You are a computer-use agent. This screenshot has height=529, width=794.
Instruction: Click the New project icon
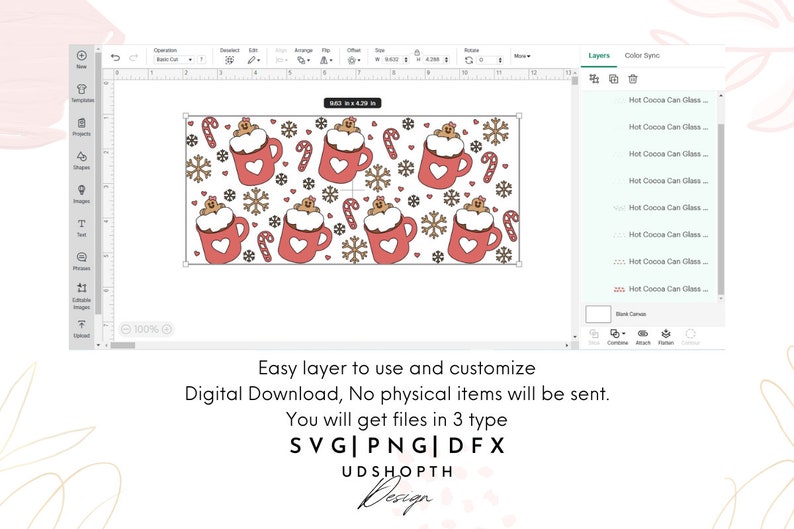[81, 56]
